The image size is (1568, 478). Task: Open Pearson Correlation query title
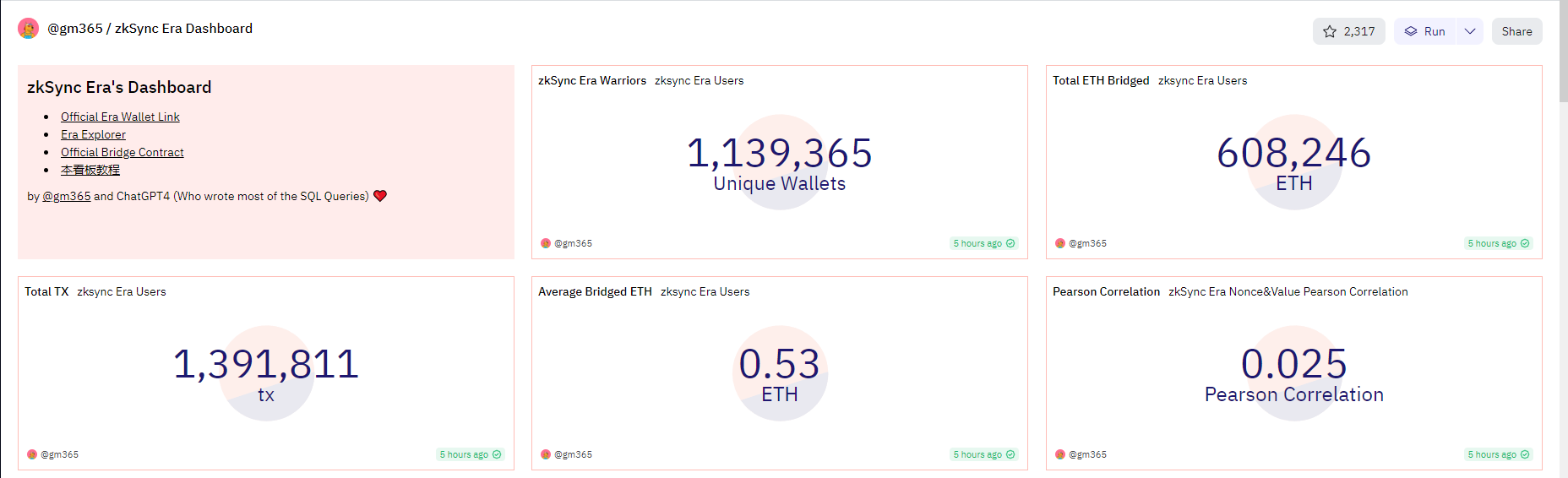pyautogui.click(x=1106, y=291)
